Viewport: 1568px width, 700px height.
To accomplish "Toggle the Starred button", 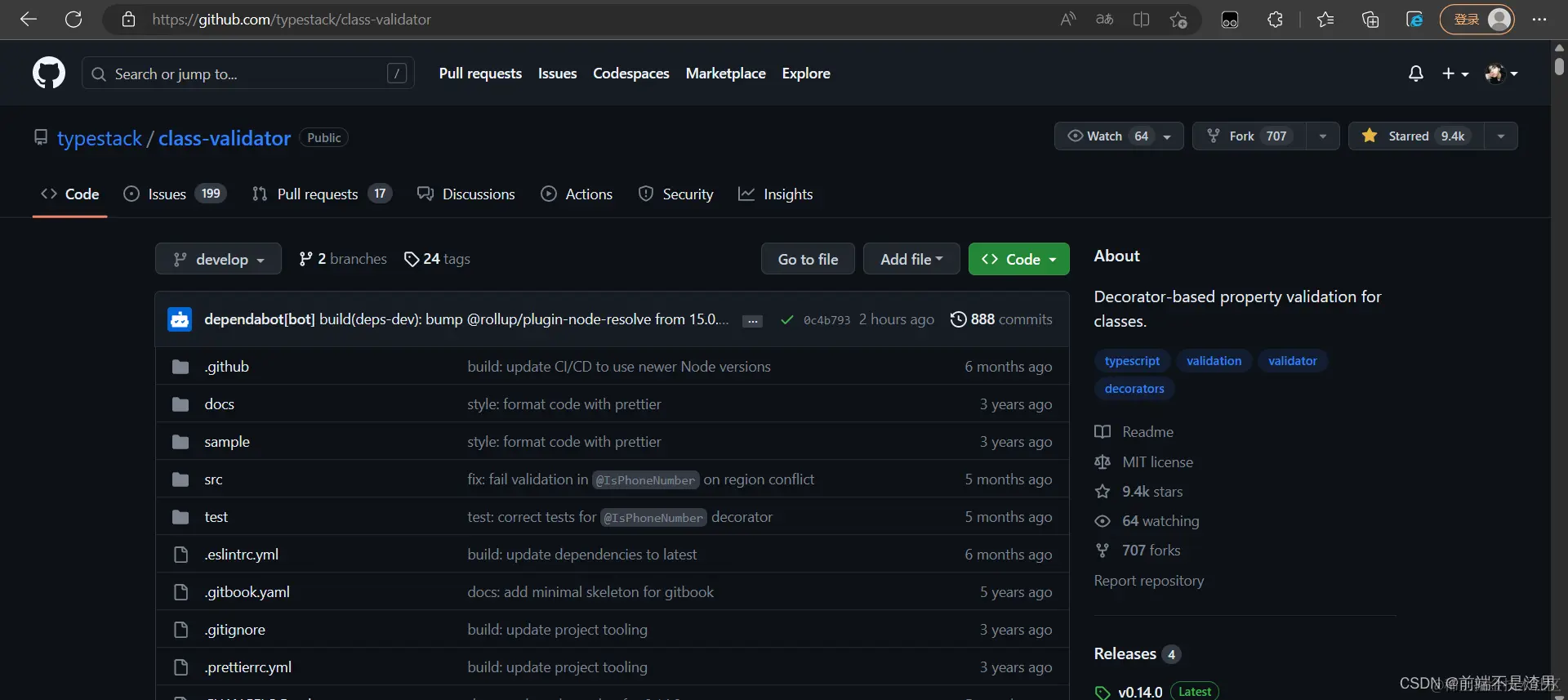I will tap(1416, 136).
